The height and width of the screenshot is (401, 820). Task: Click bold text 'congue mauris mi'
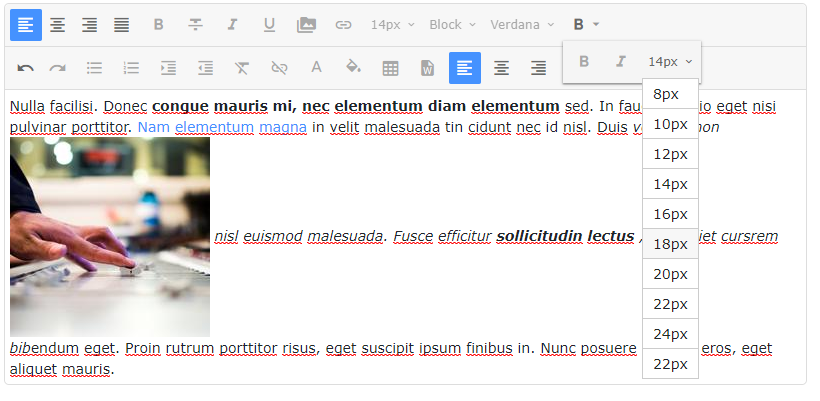click(x=220, y=106)
